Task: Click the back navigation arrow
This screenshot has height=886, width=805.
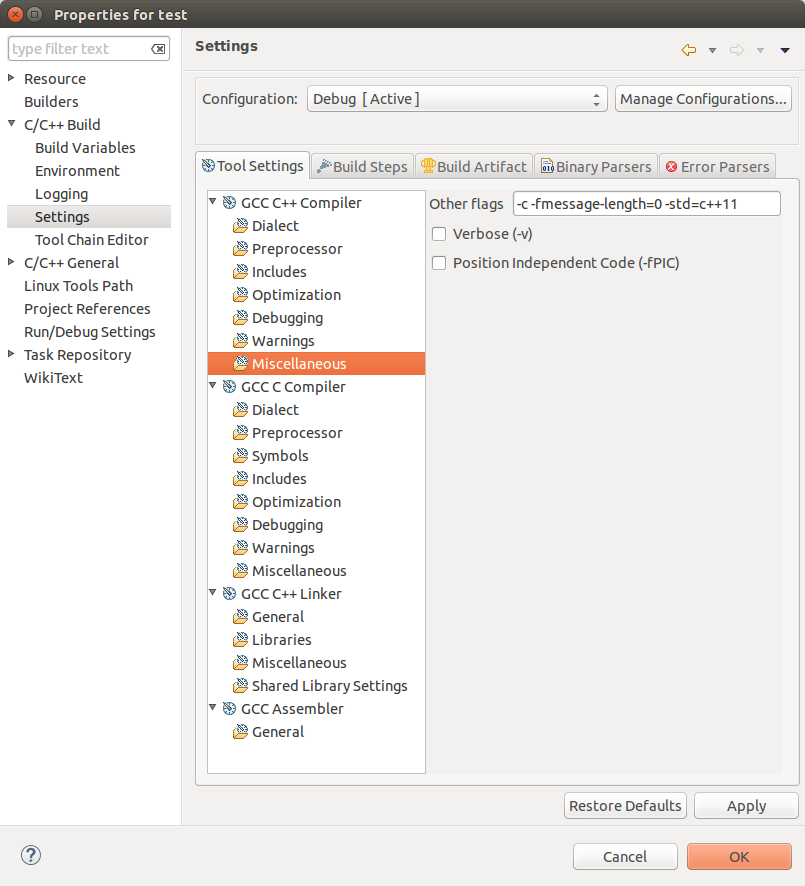Action: 688,48
